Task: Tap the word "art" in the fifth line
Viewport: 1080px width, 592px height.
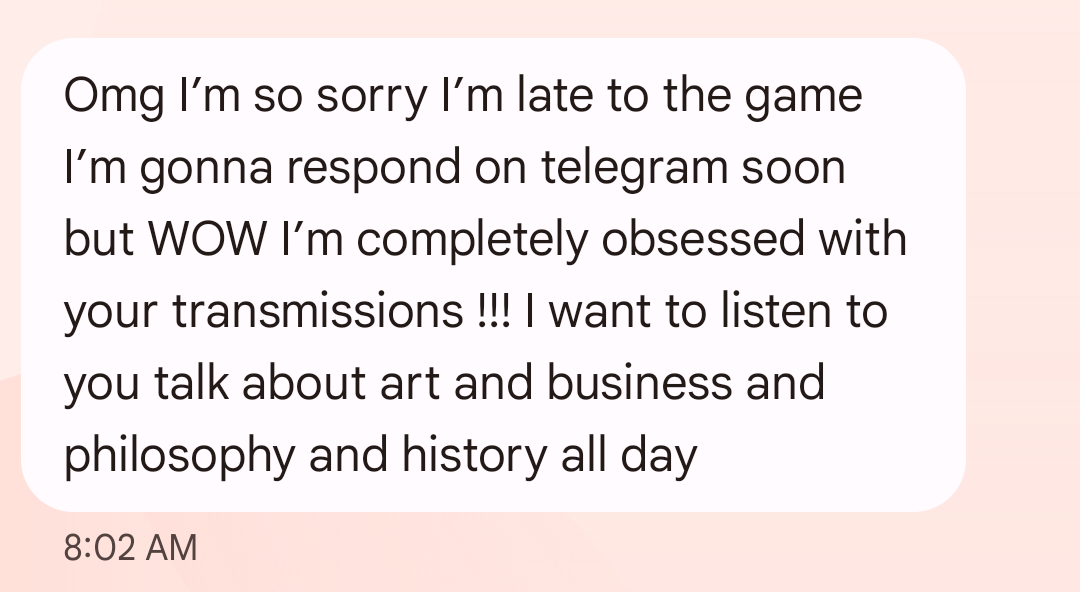Action: tap(410, 384)
